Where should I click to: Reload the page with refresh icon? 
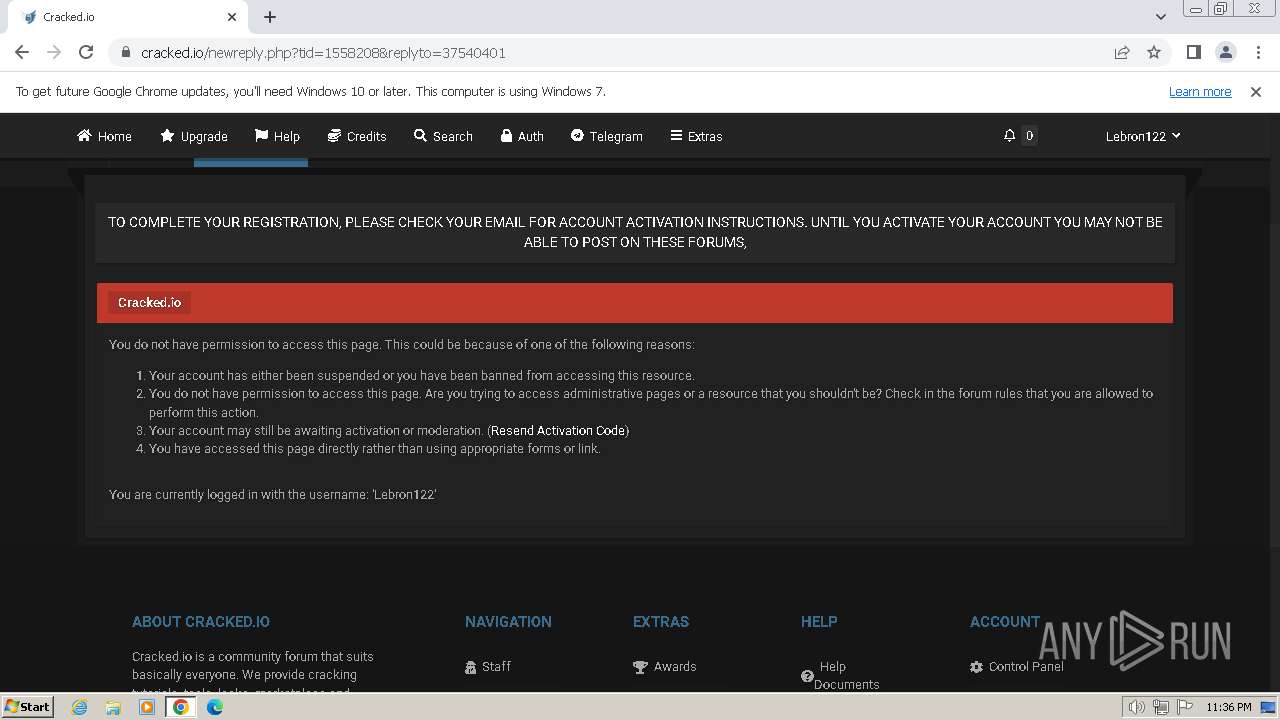86,52
